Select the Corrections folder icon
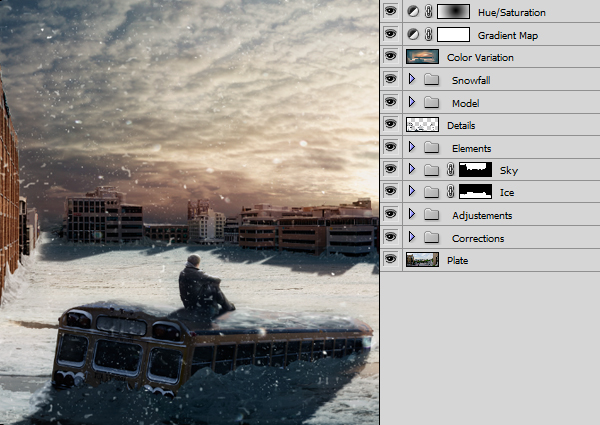 (x=432, y=238)
